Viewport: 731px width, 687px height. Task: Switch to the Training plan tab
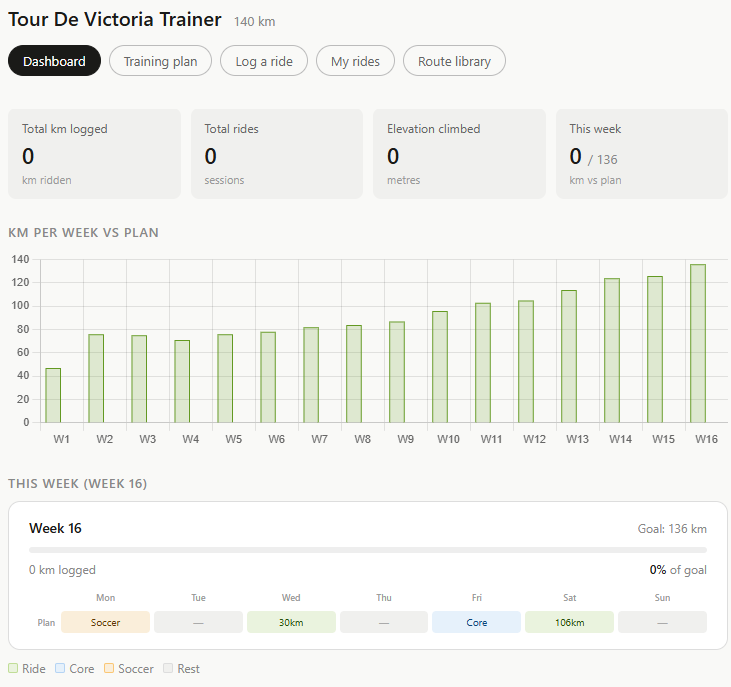click(x=160, y=61)
